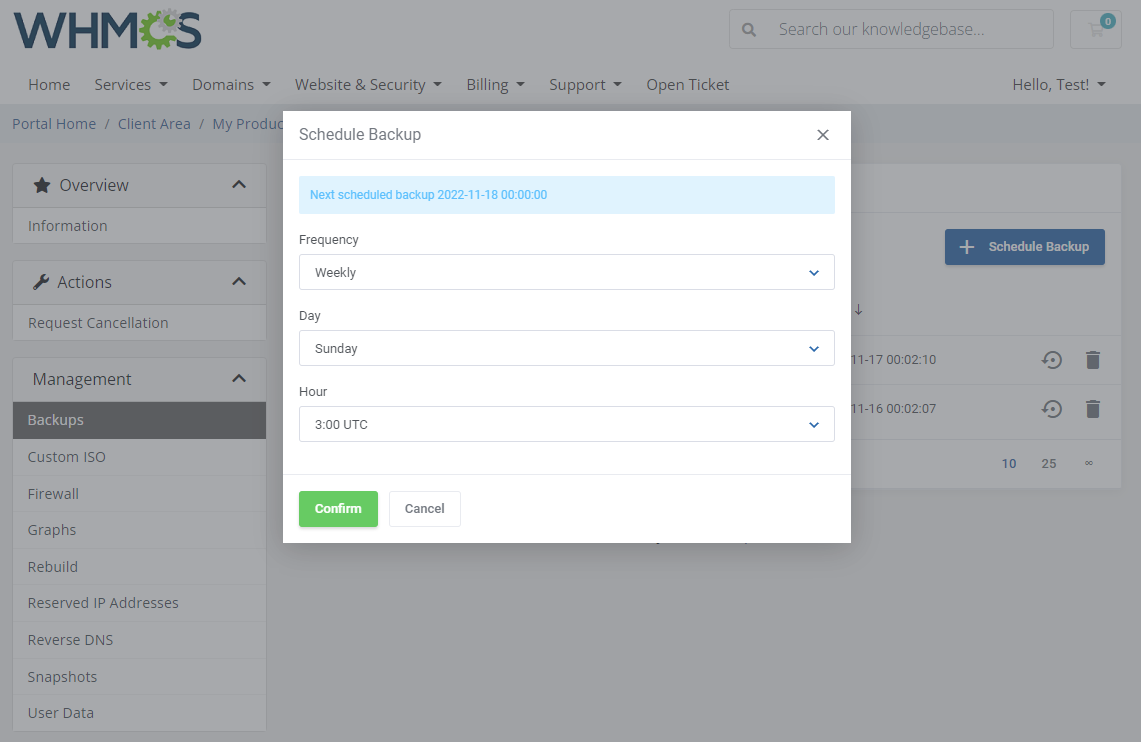1141x742 pixels.
Task: Confirm the backup schedule
Action: (338, 509)
